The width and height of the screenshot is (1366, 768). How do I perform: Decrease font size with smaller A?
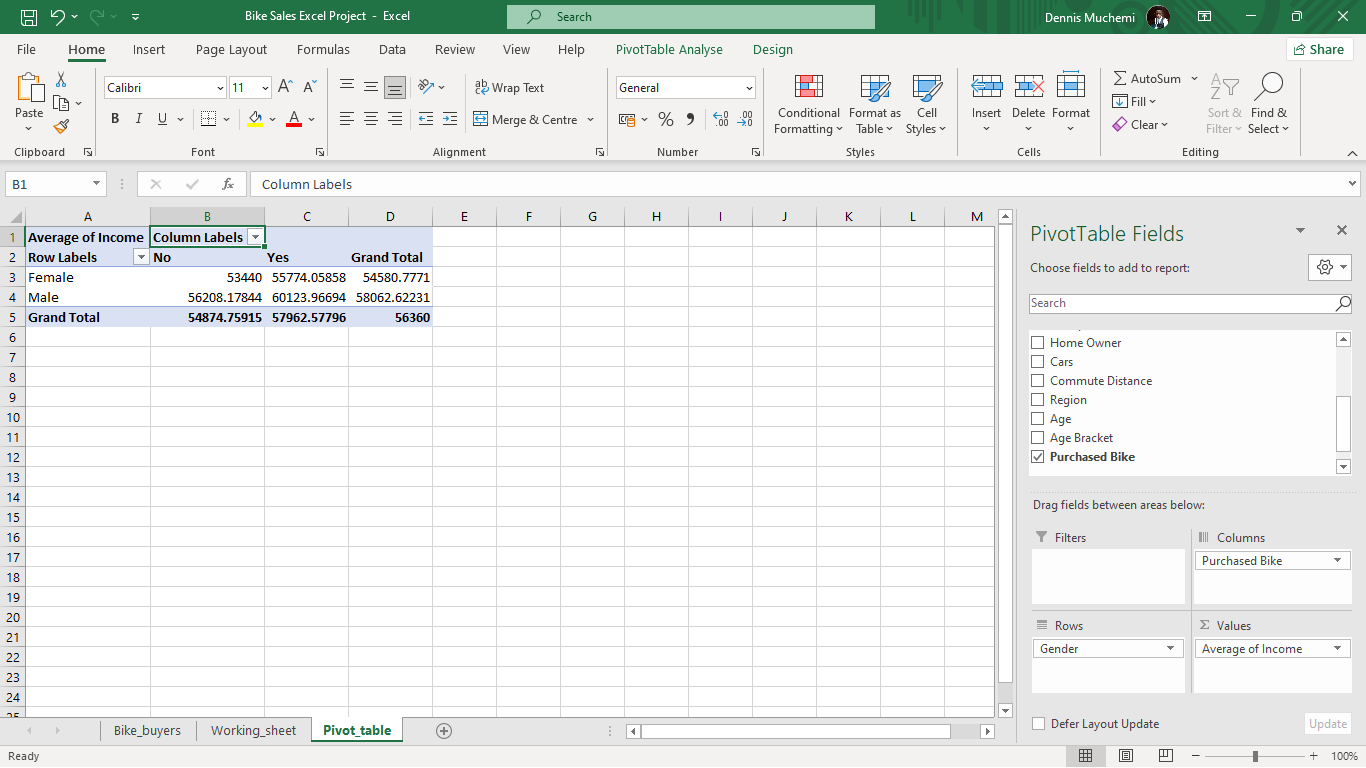click(308, 88)
